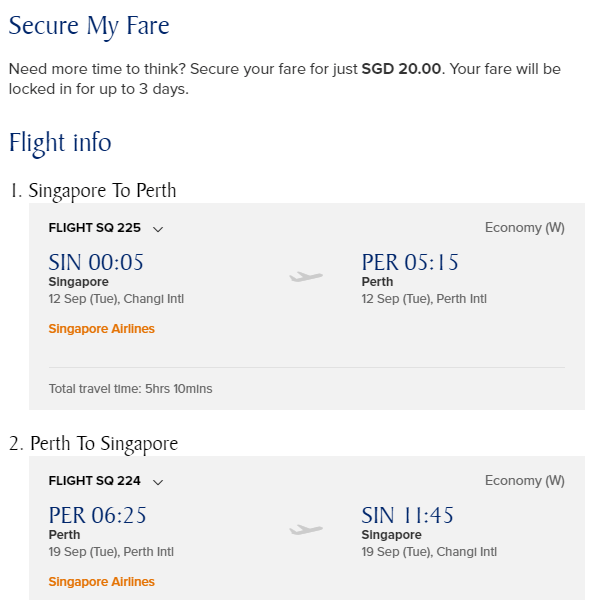Image resolution: width=590 pixels, height=600 pixels.
Task: Click airplane icon in Singapore to Perth card
Action: [x=306, y=276]
